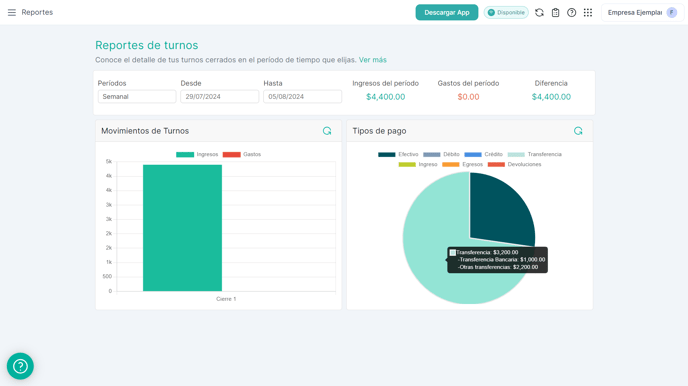The image size is (688, 386).
Task: Click the Movimientos de Turnos panel title
Action: pyautogui.click(x=145, y=131)
